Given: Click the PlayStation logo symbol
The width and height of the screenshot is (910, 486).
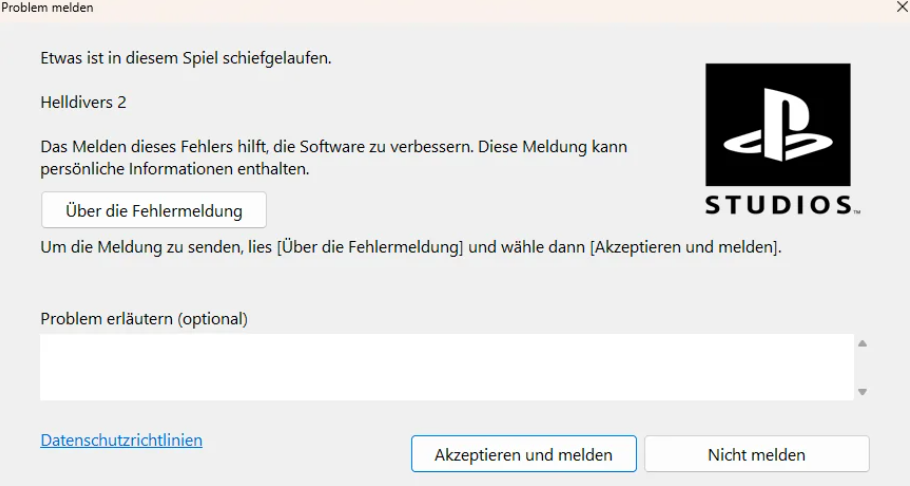Looking at the screenshot, I should tap(778, 124).
